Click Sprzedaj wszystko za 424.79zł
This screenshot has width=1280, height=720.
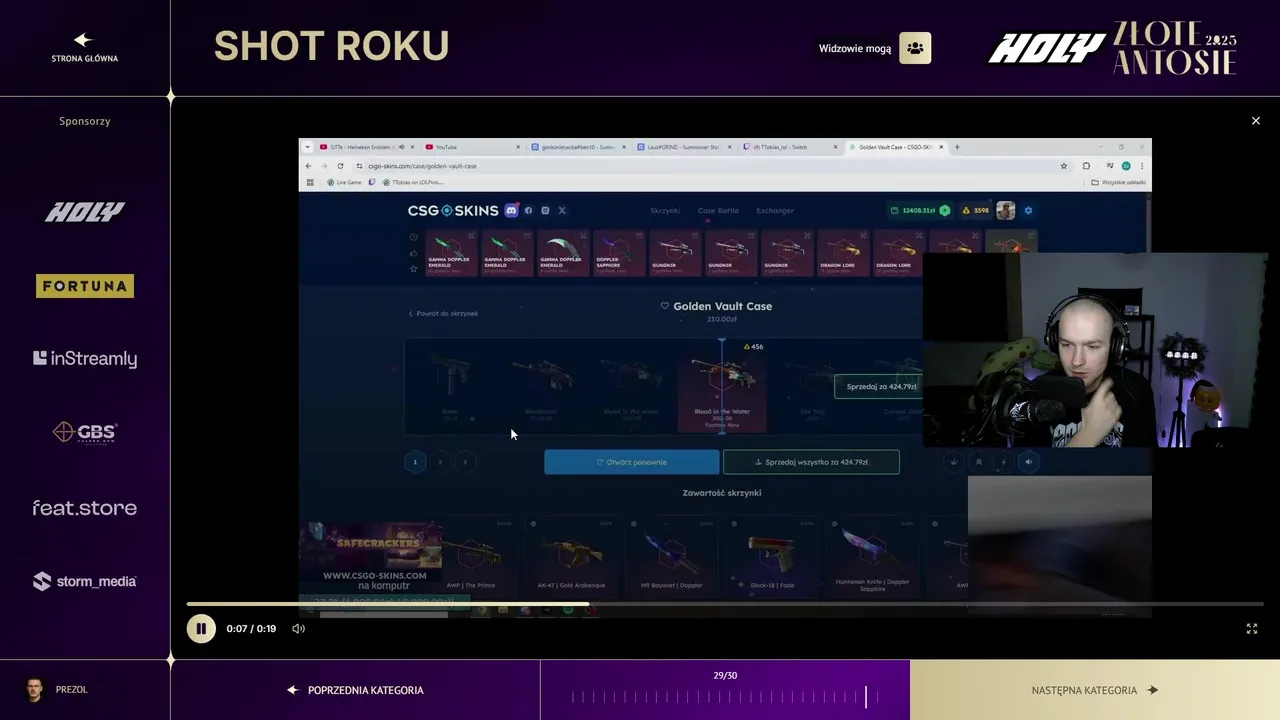coord(811,462)
